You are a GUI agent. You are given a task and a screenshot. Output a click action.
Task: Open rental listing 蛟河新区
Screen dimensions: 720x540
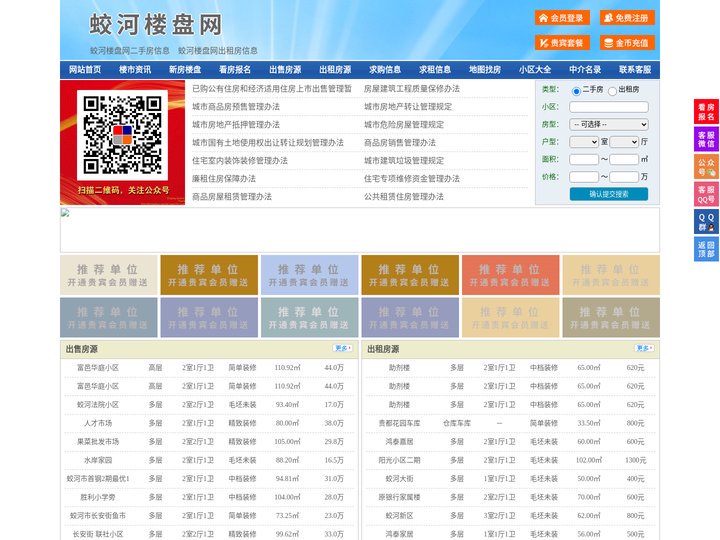coord(399,516)
